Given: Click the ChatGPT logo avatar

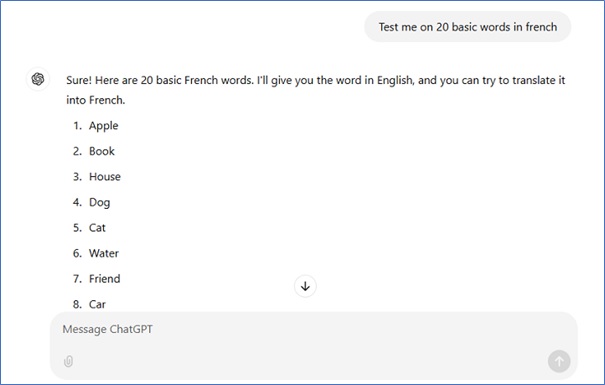Looking at the screenshot, I should point(38,79).
